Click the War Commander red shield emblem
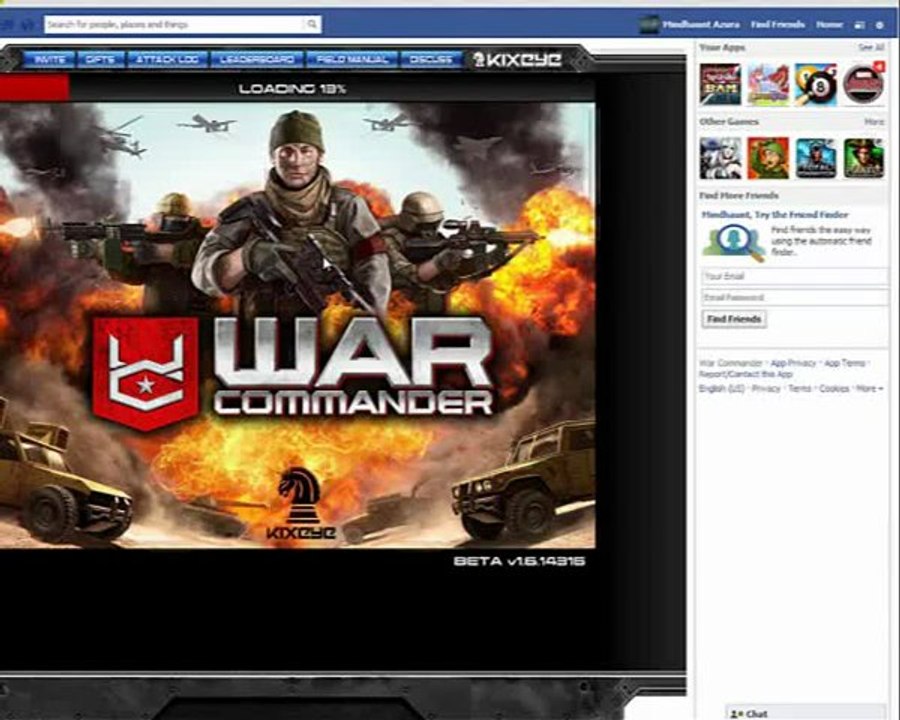Image resolution: width=900 pixels, height=720 pixels. pyautogui.click(x=146, y=374)
